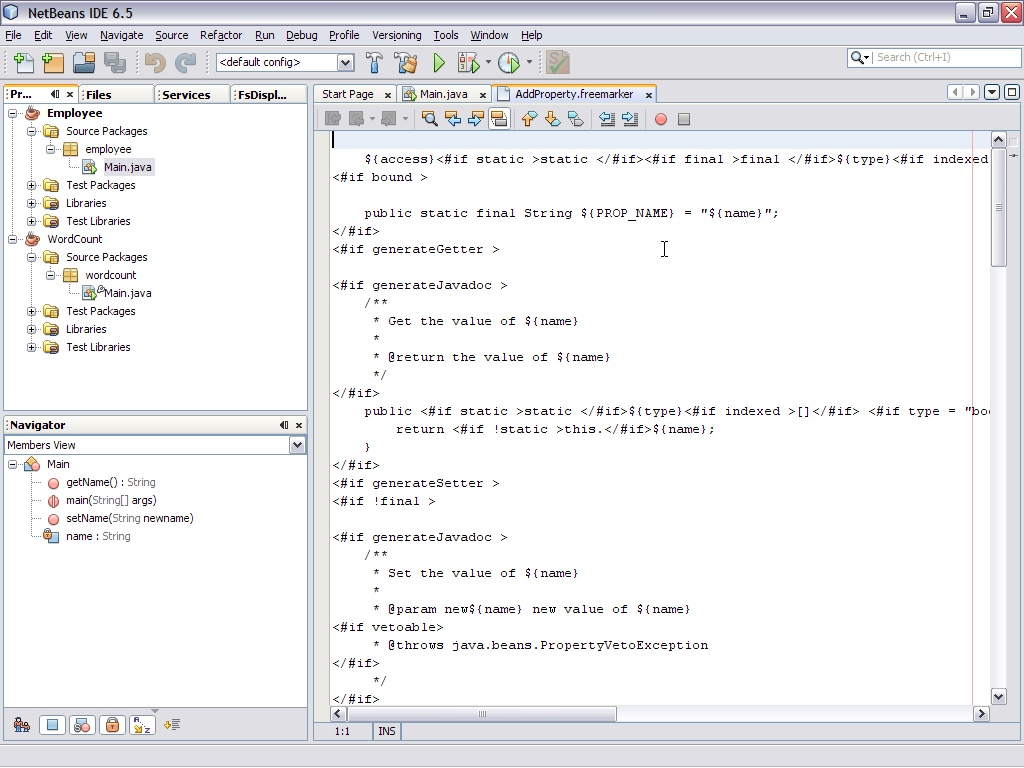Toggle Highlight Search button in editor toolbar

[x=499, y=119]
